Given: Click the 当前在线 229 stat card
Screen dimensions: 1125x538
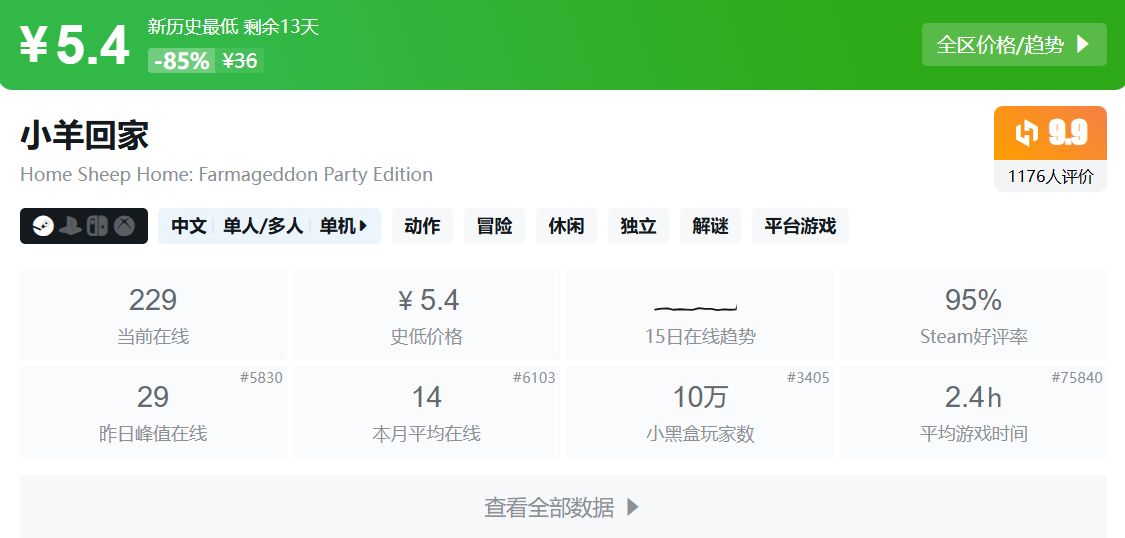Looking at the screenshot, I should click(x=153, y=315).
